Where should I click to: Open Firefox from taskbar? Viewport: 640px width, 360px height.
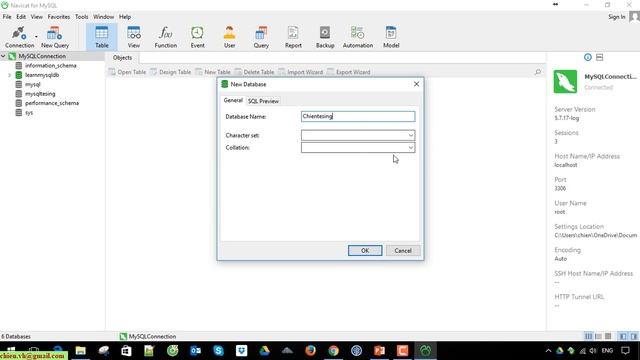(311, 351)
